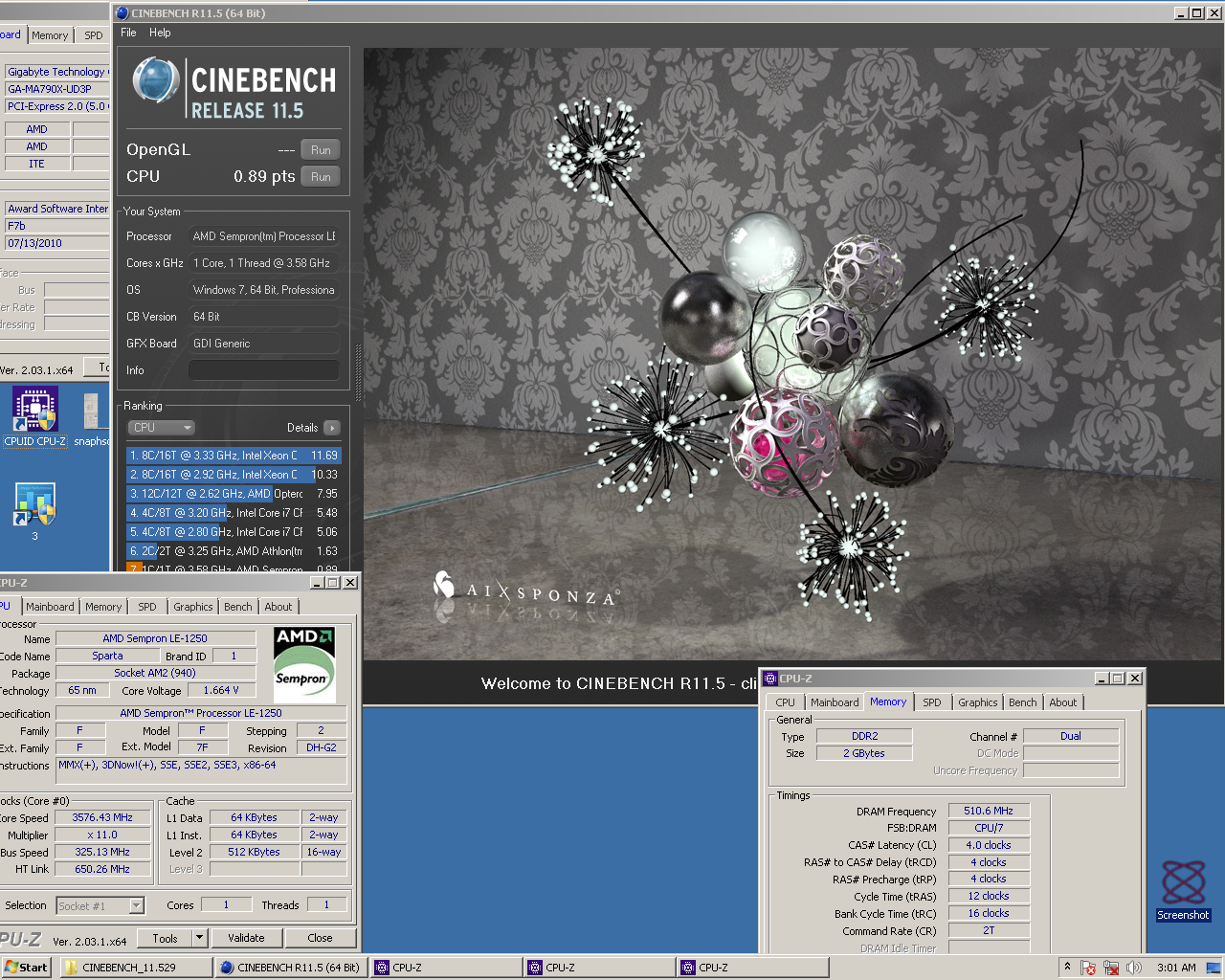Switch to the Graphics tab in the CPU-Z CPU window
1225x980 pixels.
[193, 607]
